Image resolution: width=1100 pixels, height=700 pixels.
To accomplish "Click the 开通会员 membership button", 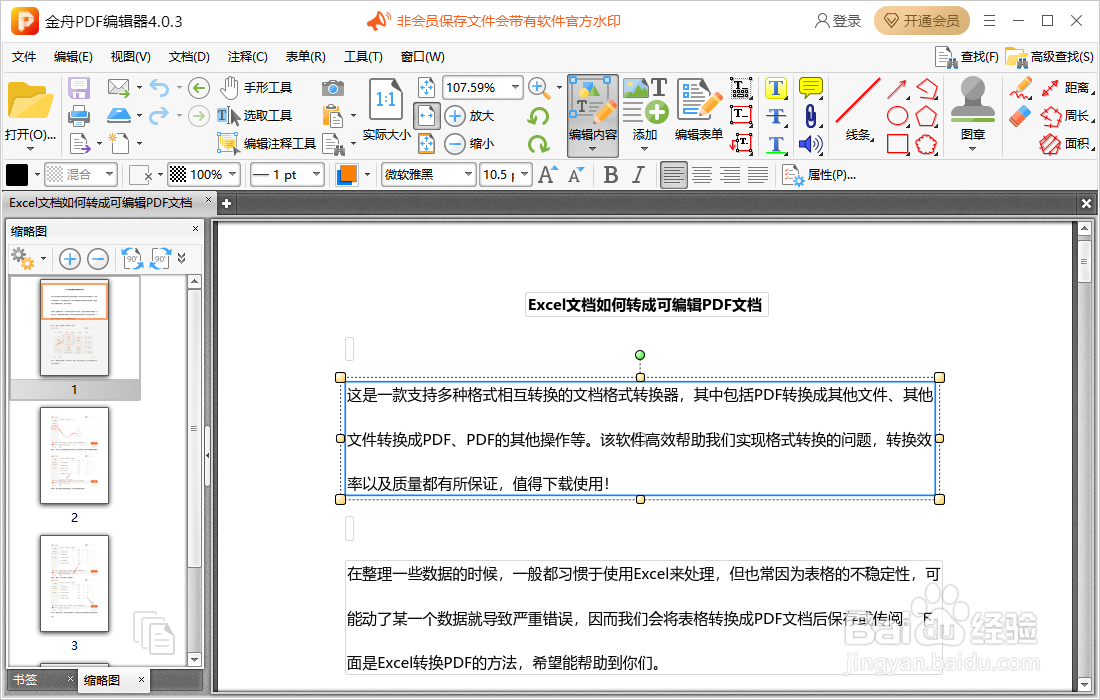I will 920,20.
